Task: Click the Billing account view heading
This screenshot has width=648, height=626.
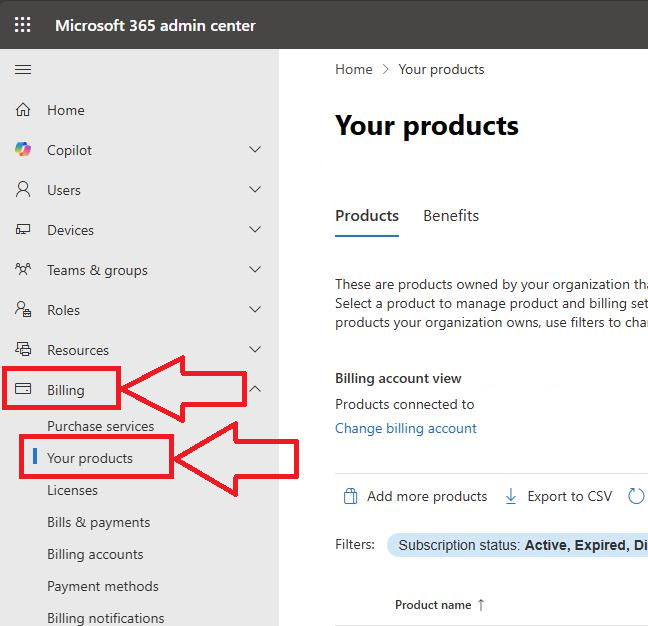Action: 398,378
